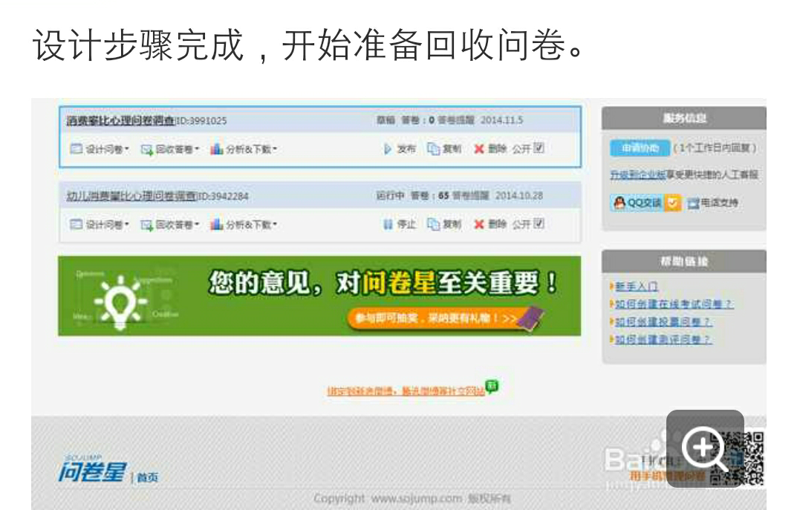Click the date 2014.11.5 in first survey row
800x510 pixels.
tap(502, 120)
